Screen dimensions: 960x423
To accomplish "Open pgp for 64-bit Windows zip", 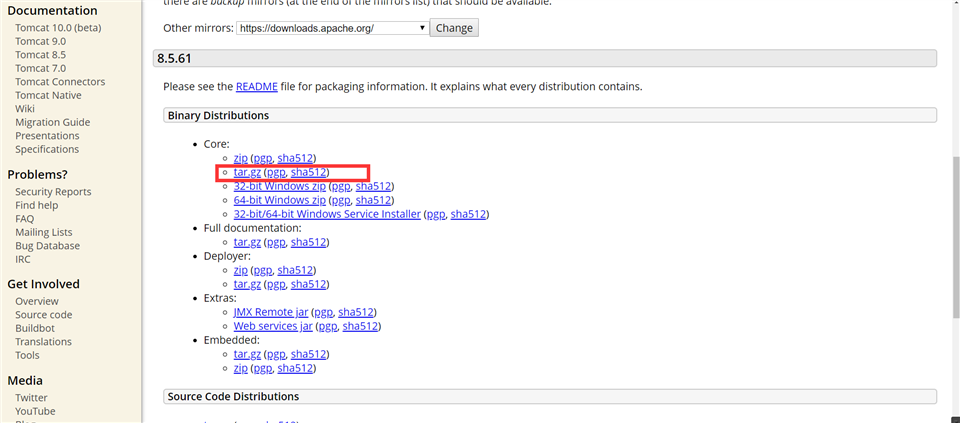I will point(341,200).
